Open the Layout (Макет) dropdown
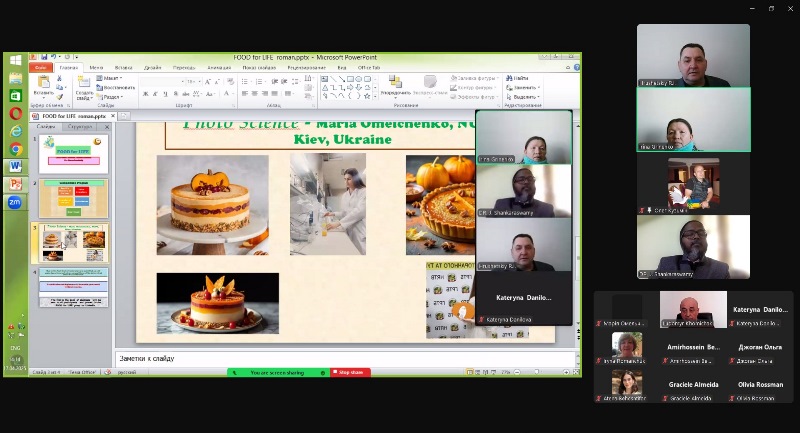This screenshot has height=433, width=800. pyautogui.click(x=109, y=78)
